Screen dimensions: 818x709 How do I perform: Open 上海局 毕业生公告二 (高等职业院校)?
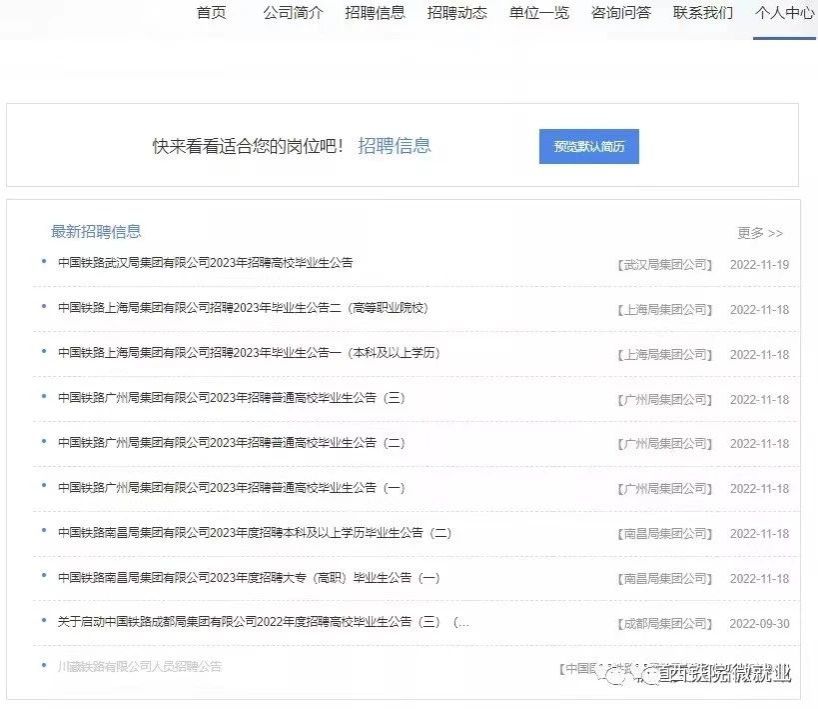(243, 308)
